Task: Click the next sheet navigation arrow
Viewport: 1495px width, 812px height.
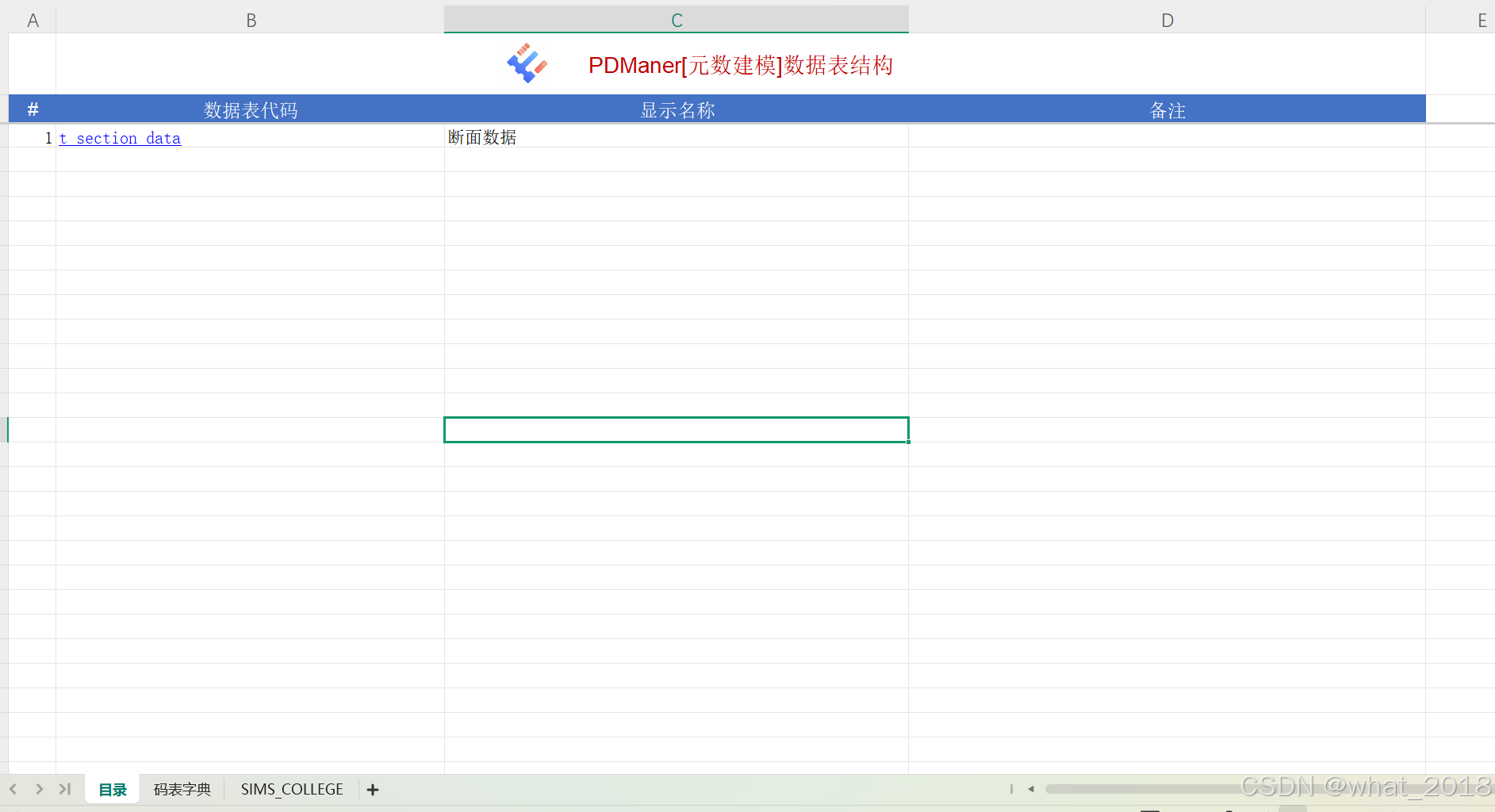Action: 39,789
